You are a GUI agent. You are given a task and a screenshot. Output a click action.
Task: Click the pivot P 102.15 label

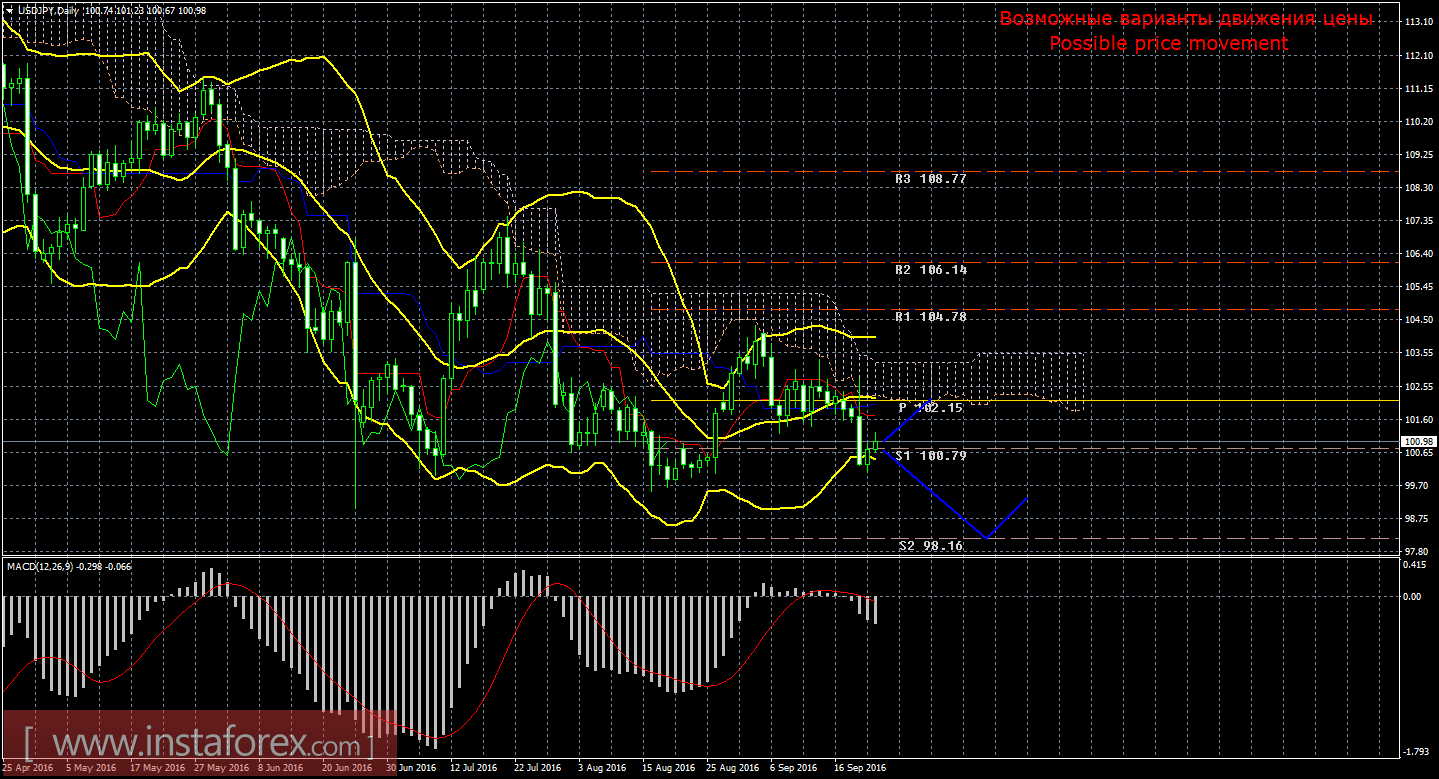click(x=930, y=408)
